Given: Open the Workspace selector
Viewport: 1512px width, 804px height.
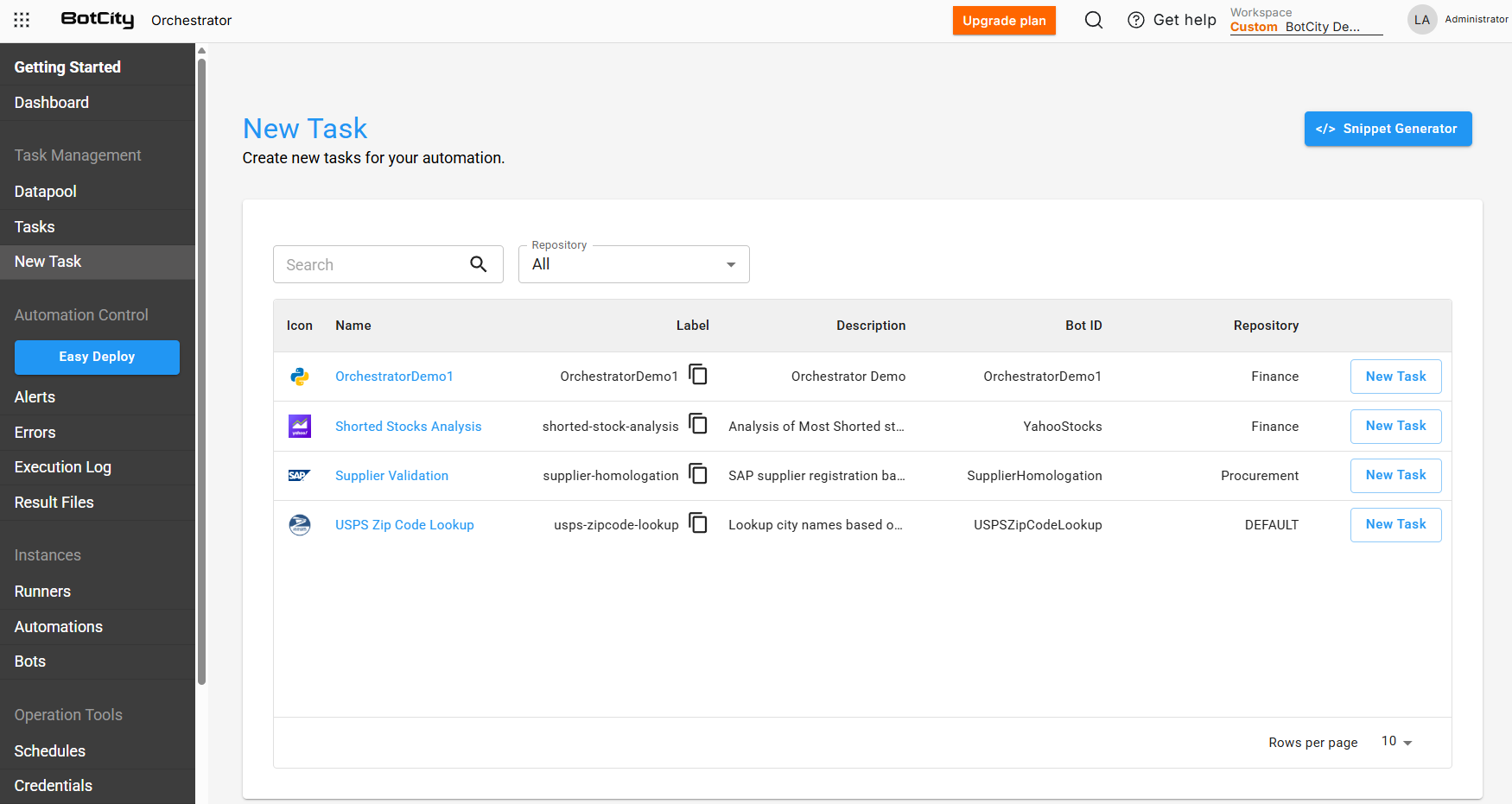Looking at the screenshot, I should click(x=1306, y=21).
